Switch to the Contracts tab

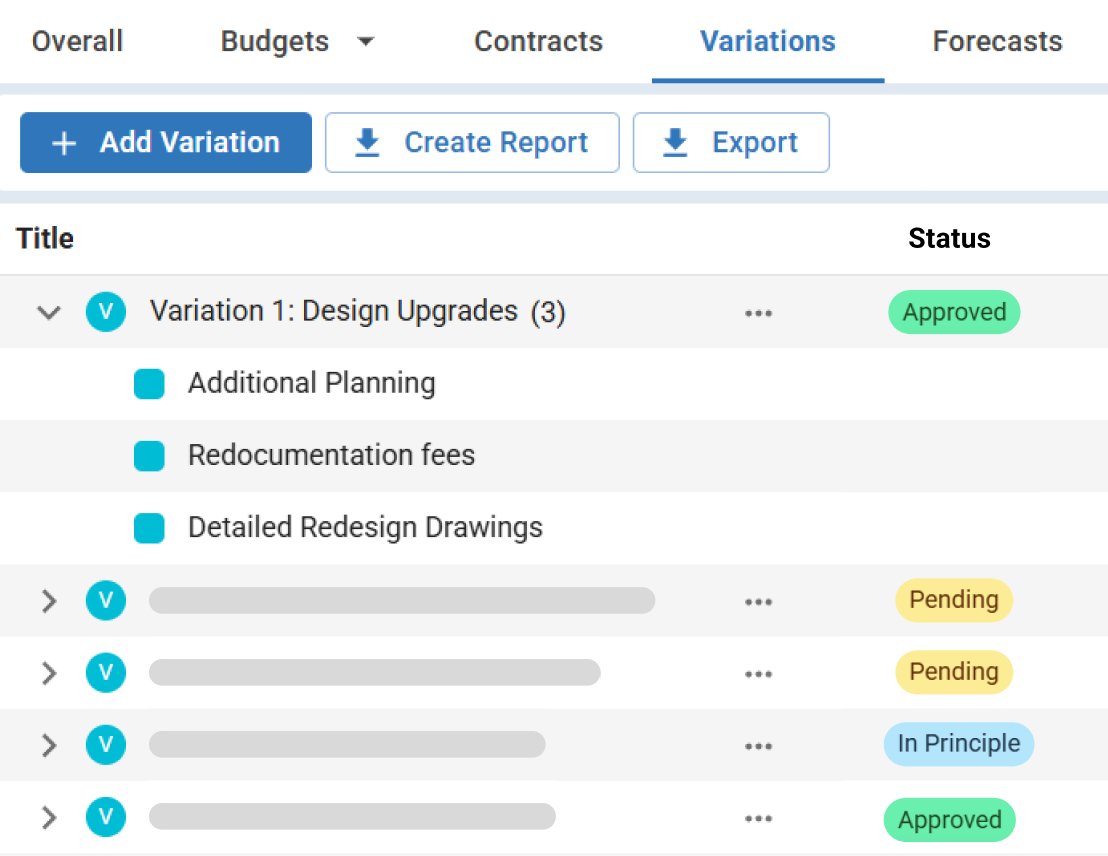[x=538, y=41]
